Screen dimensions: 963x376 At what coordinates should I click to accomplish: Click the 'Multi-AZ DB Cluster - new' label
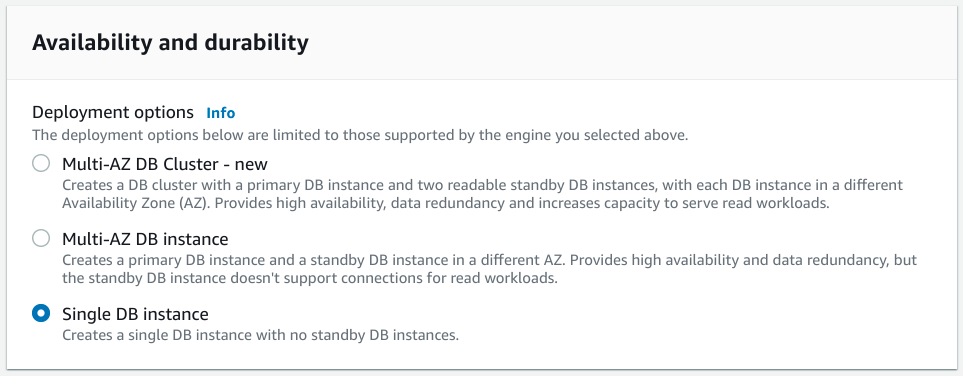pyautogui.click(x=165, y=164)
